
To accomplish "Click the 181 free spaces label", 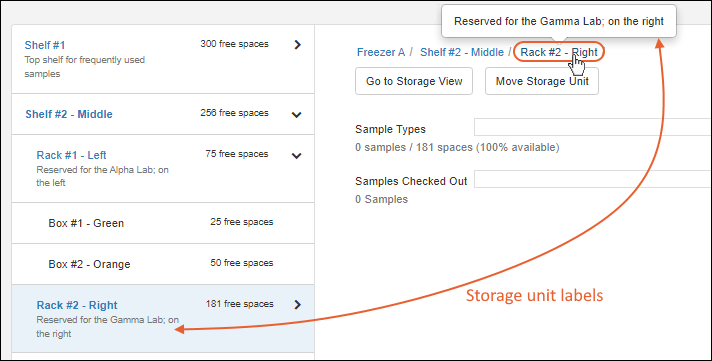I will coord(239,304).
